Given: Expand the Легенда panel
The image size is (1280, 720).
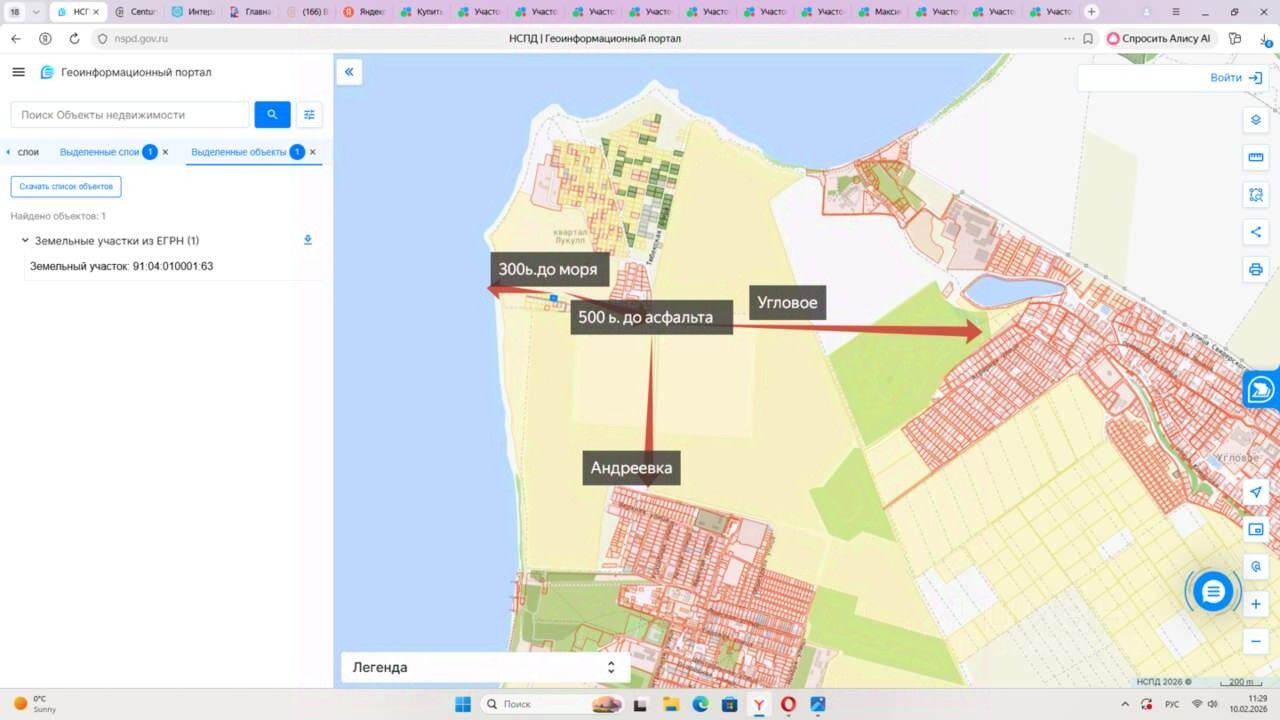Looking at the screenshot, I should [486, 667].
